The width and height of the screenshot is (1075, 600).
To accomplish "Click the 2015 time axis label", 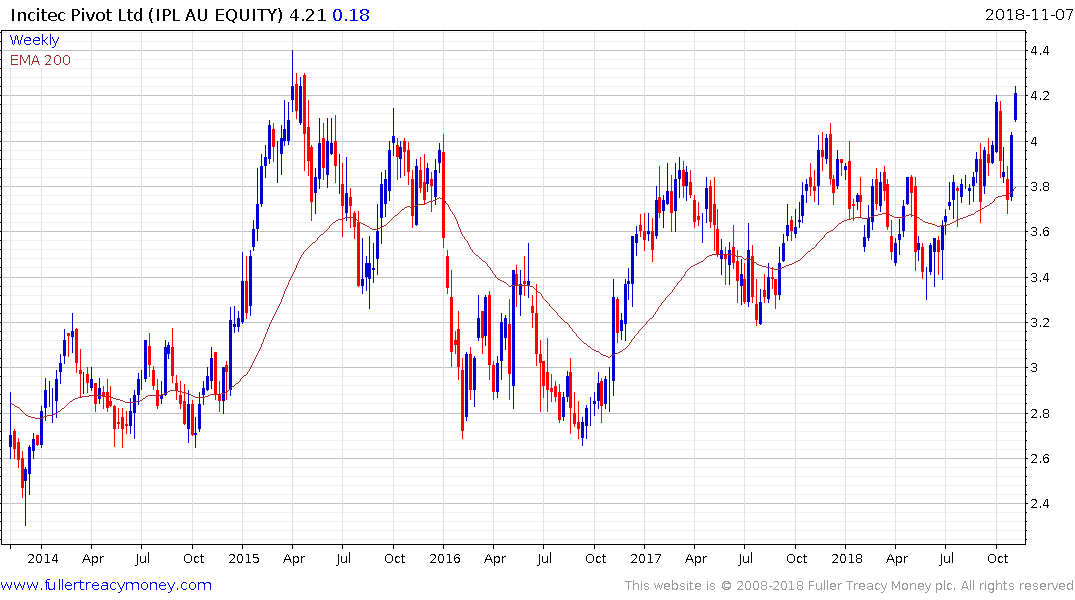I will [243, 558].
